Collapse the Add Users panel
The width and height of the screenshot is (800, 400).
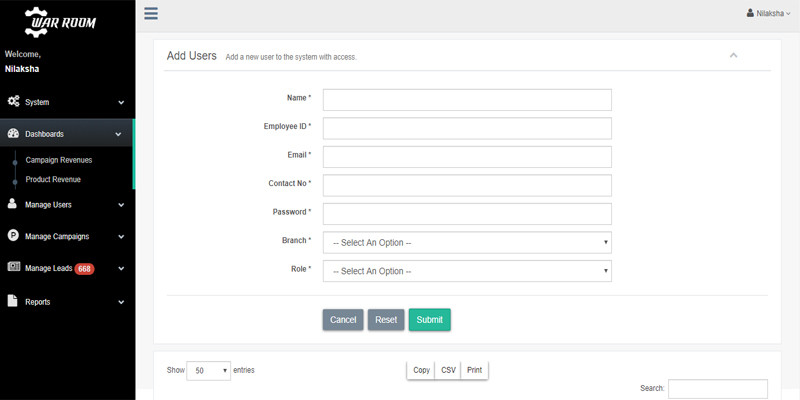point(734,55)
